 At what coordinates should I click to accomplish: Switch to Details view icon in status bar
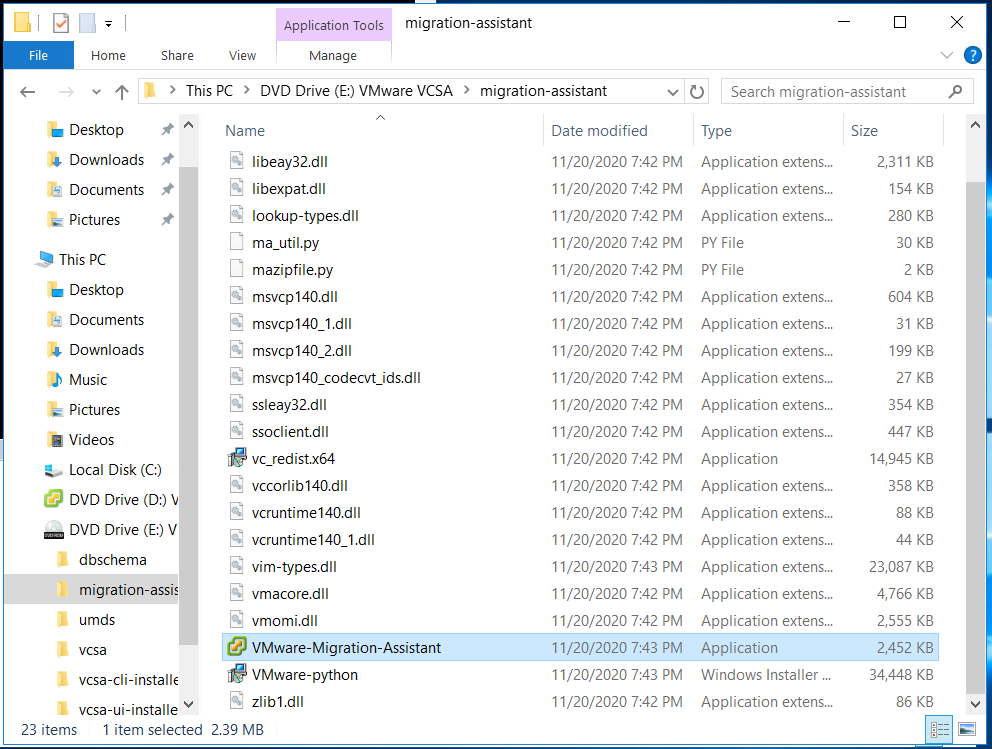pyautogui.click(x=939, y=729)
